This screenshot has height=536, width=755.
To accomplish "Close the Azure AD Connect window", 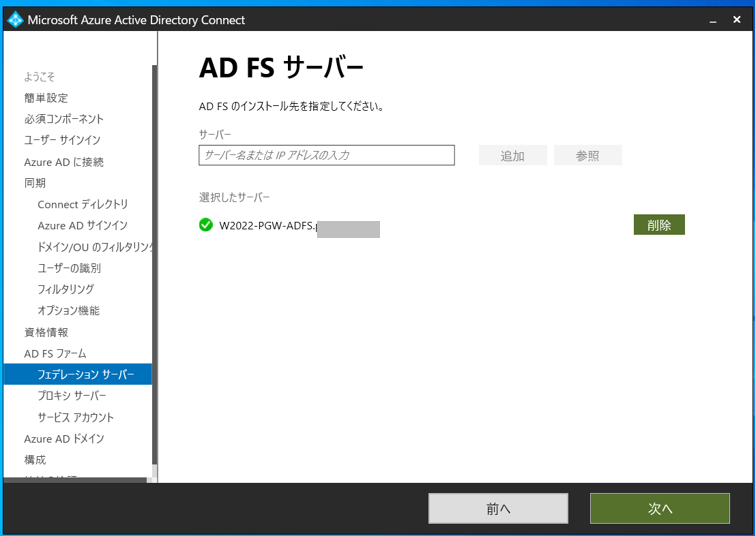I will [x=737, y=20].
